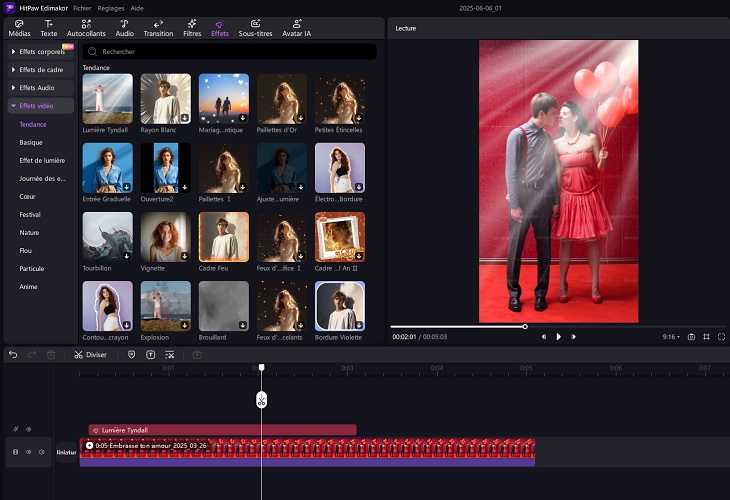Click the crop icon in preview controls

(706, 337)
